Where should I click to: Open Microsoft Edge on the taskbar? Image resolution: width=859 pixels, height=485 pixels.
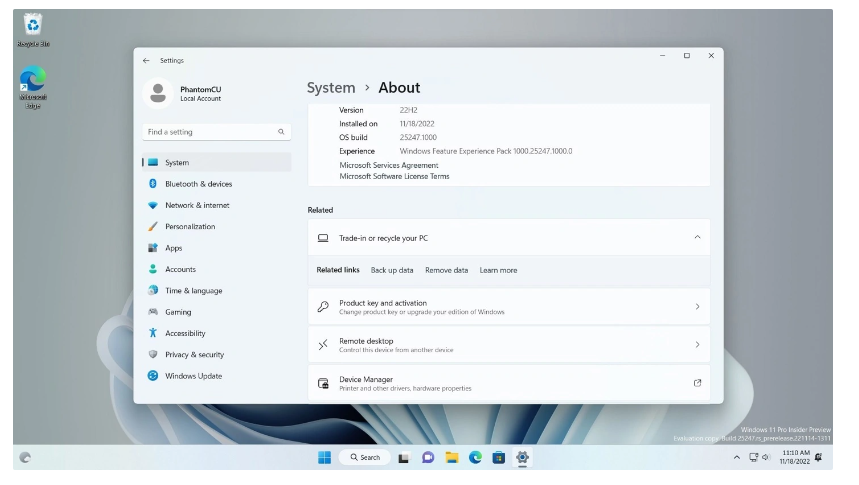tap(475, 458)
